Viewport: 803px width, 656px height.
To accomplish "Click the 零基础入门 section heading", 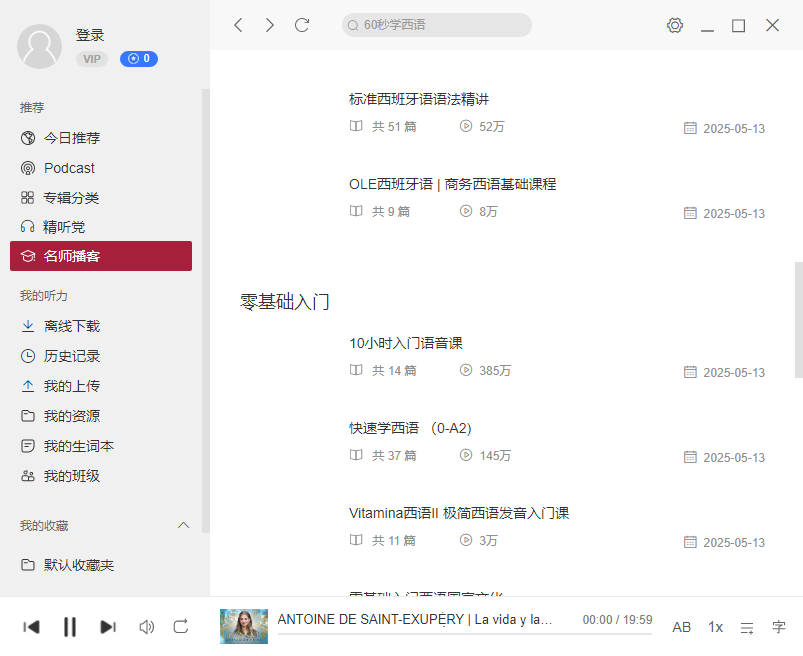I will pyautogui.click(x=285, y=302).
